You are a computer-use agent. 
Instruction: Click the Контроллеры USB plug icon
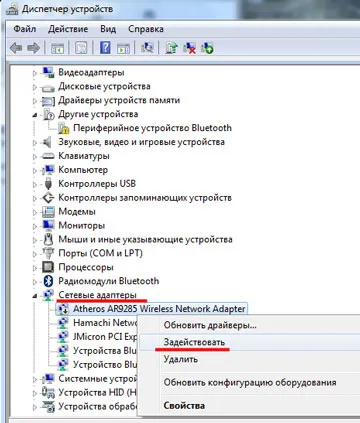[48, 184]
